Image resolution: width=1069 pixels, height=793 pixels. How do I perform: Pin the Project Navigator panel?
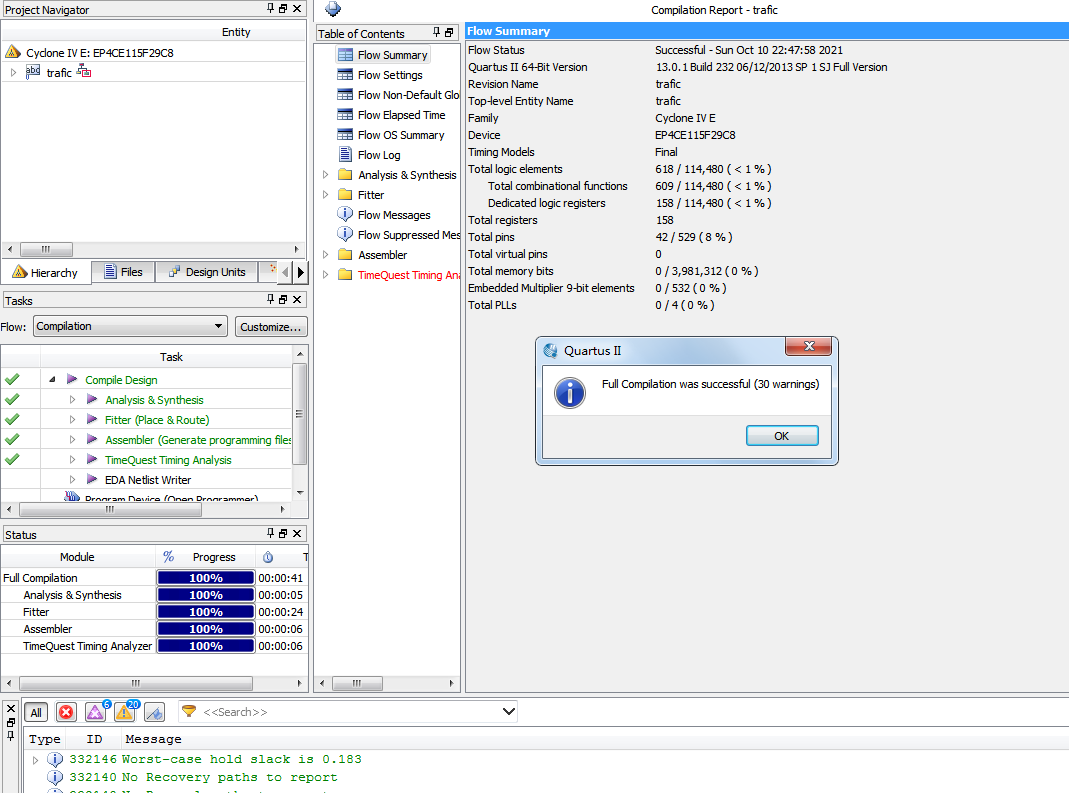pyautogui.click(x=271, y=8)
